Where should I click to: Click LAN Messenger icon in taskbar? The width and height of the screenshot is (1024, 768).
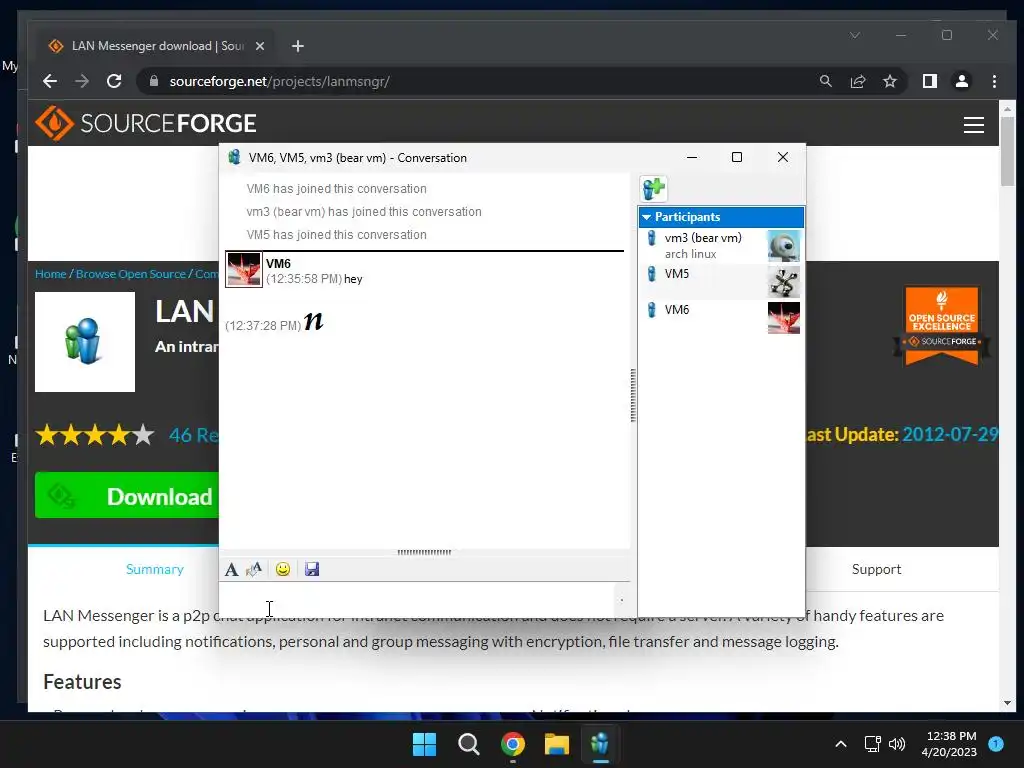[600, 744]
